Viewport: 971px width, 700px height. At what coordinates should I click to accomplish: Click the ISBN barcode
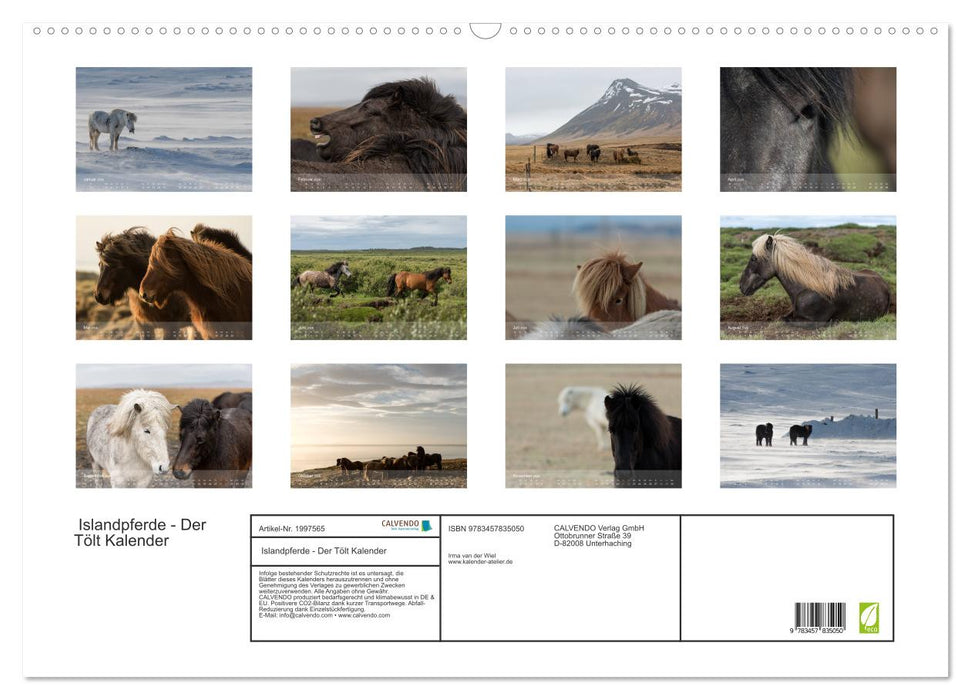pyautogui.click(x=820, y=617)
